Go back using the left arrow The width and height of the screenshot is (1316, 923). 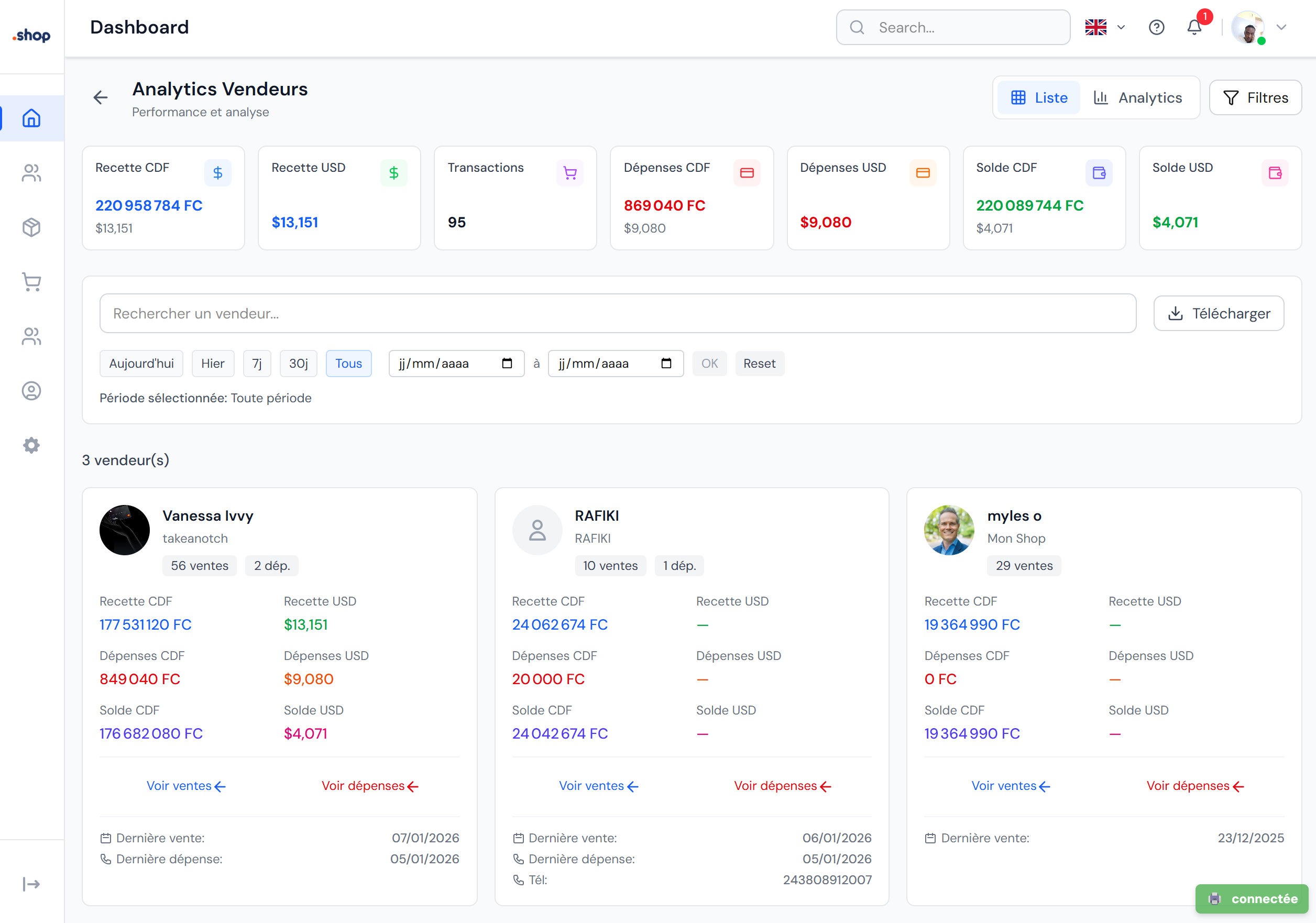click(101, 97)
